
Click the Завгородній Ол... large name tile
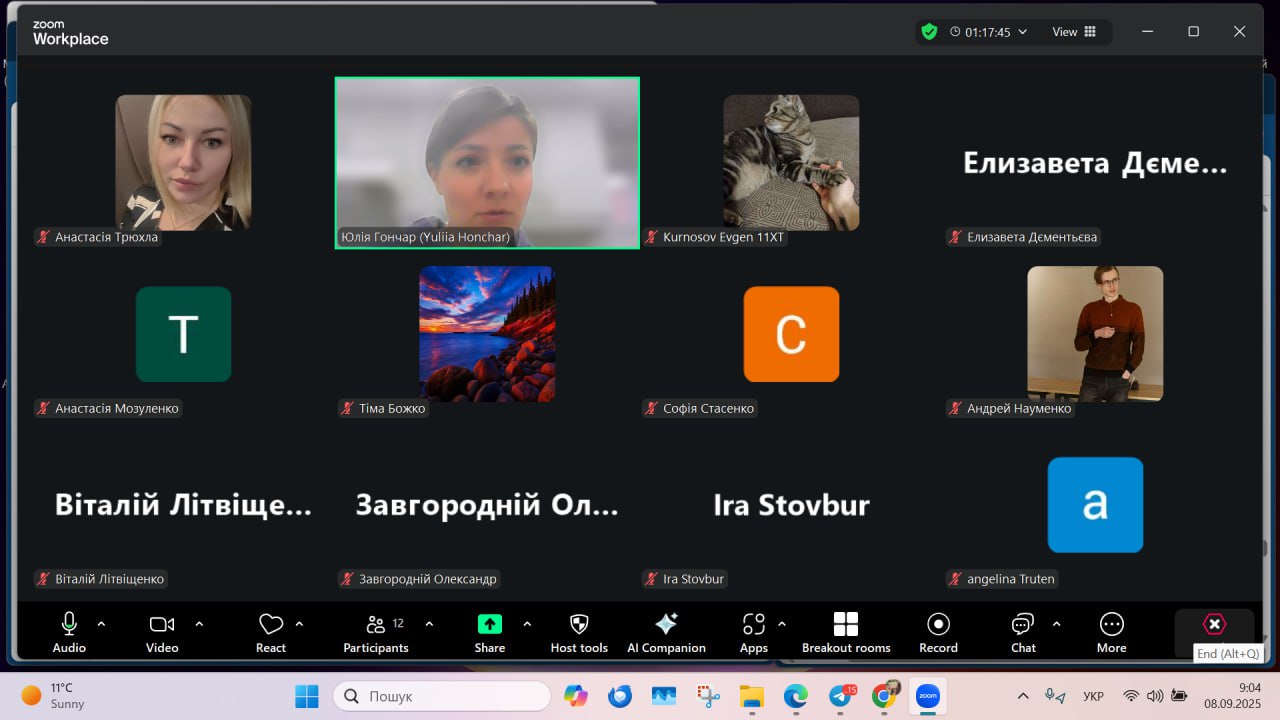tap(487, 505)
